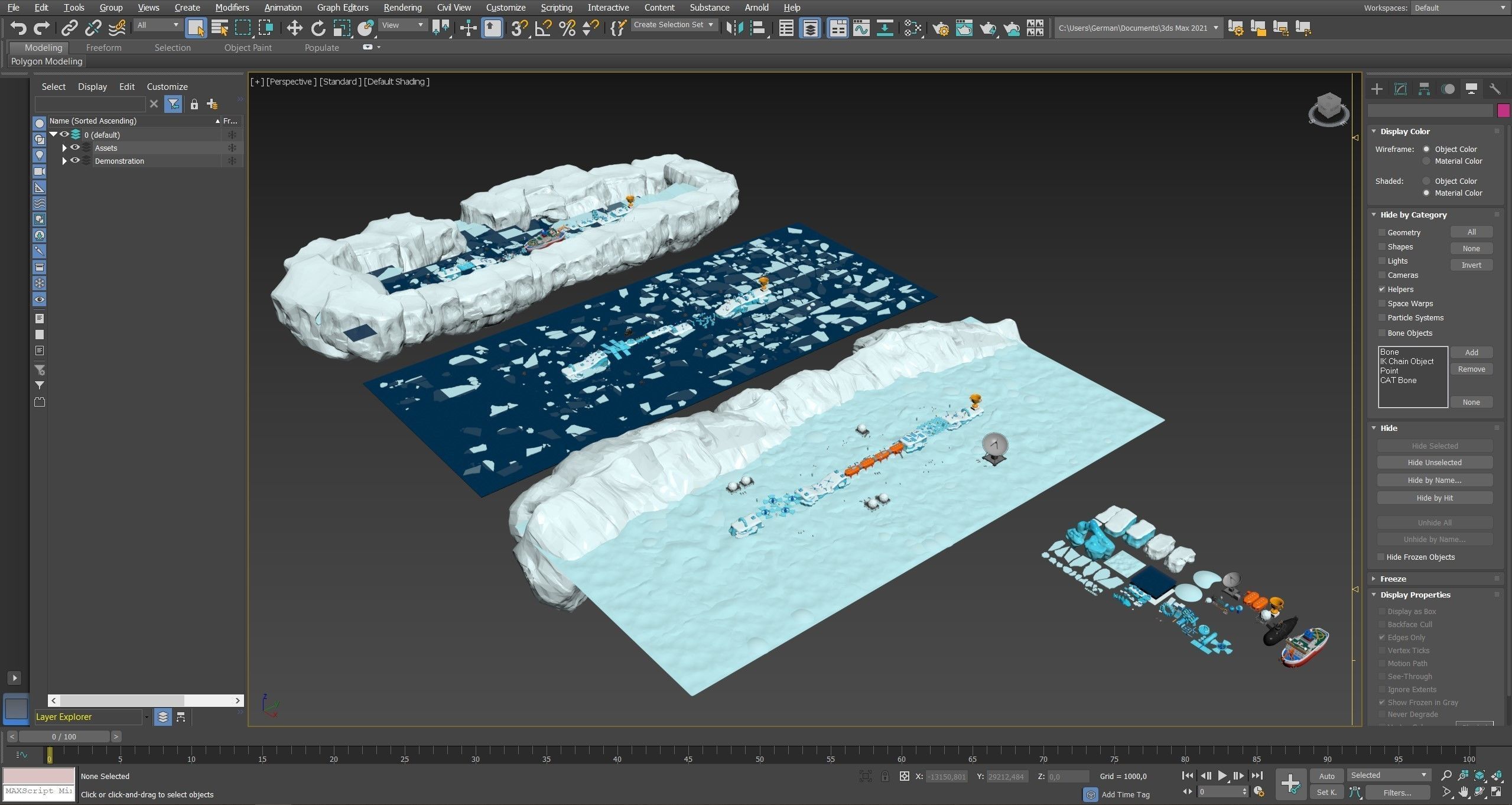The image size is (1512, 805).
Task: Select Shaded Object Color radio button
Action: 1426,181
